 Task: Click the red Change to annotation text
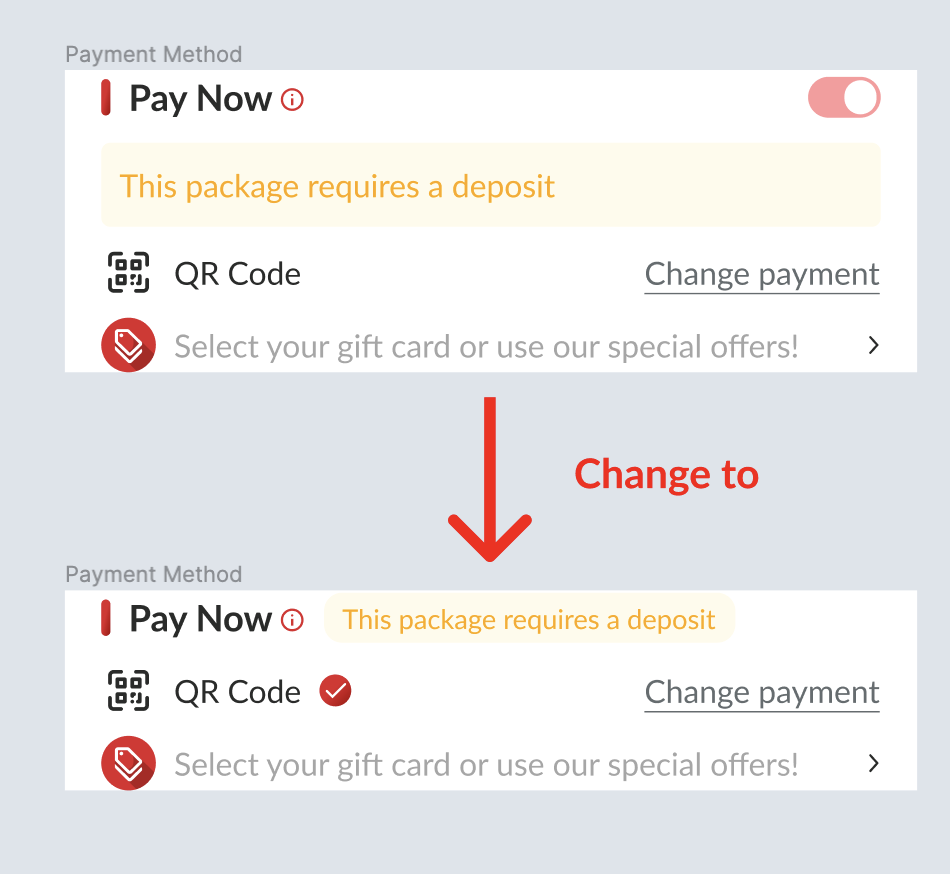coord(666,474)
